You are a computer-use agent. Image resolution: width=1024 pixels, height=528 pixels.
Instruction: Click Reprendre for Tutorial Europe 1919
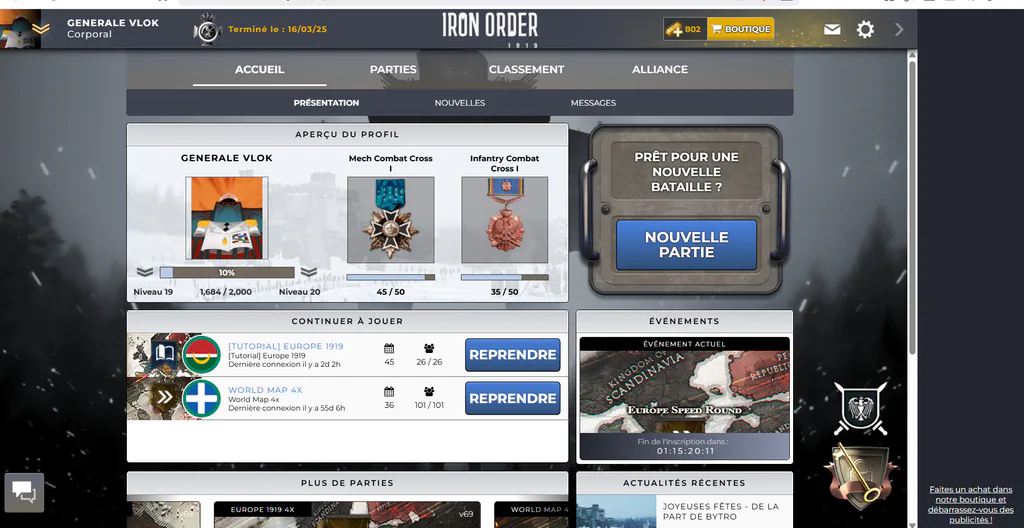tap(513, 355)
